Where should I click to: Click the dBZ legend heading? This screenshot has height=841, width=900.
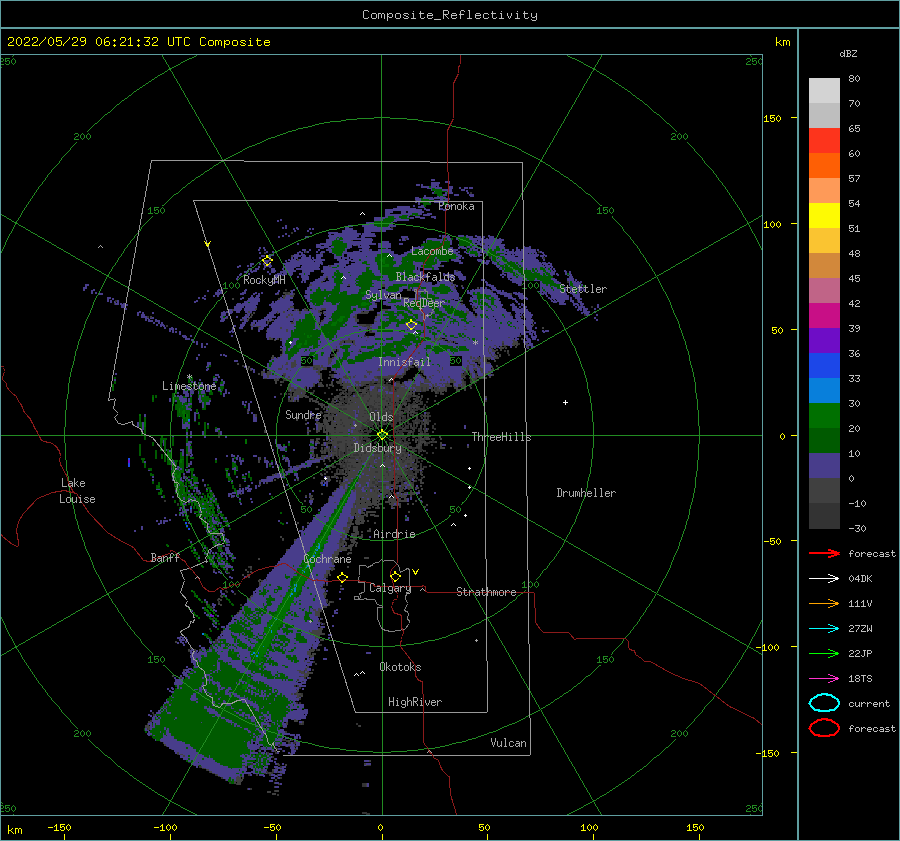click(848, 53)
